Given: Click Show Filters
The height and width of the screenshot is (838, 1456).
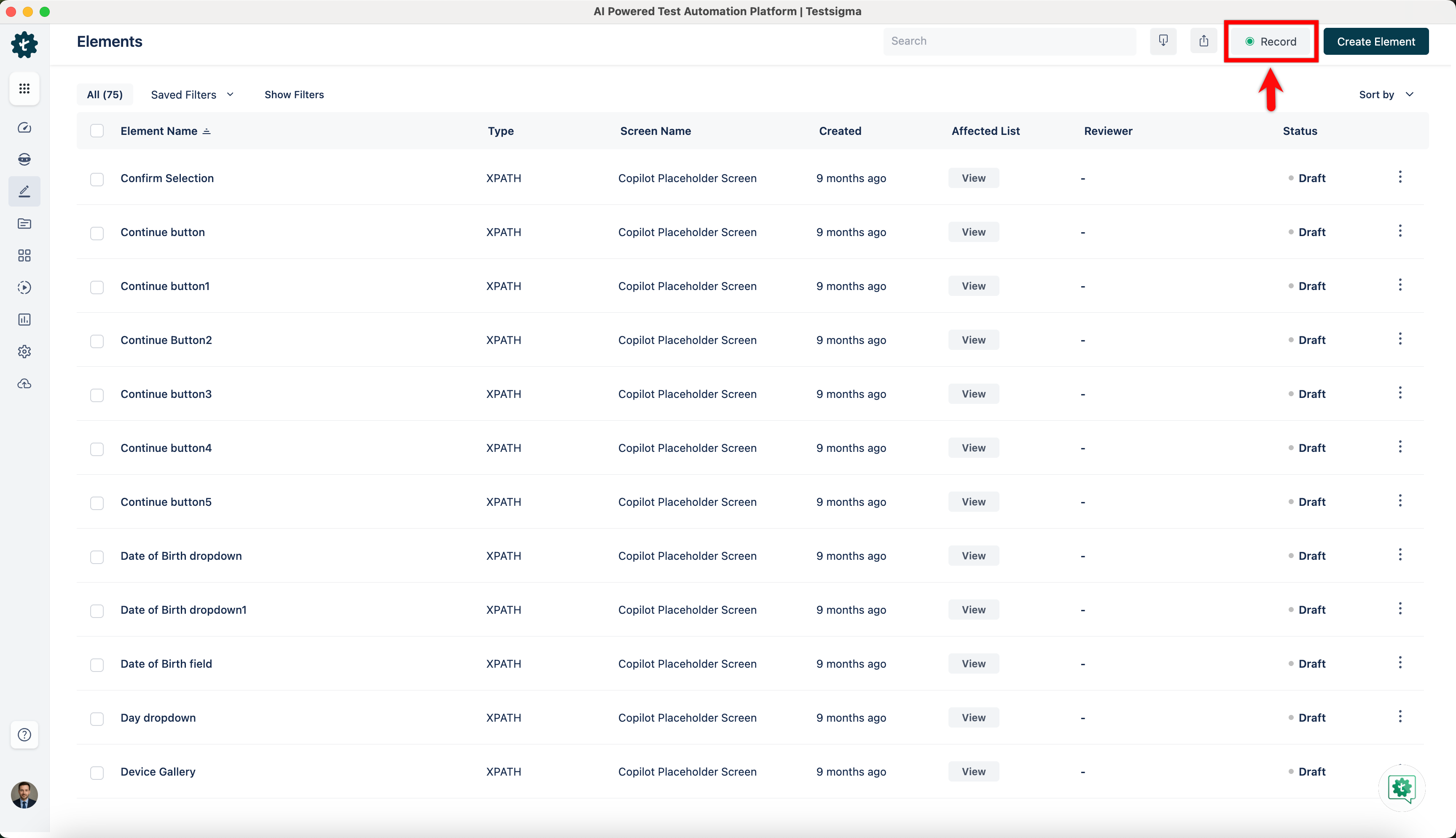Looking at the screenshot, I should coord(294,94).
